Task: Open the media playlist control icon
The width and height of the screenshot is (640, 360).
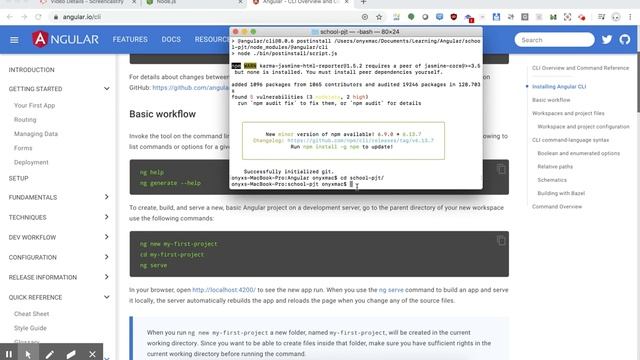Action: pyautogui.click(x=601, y=17)
